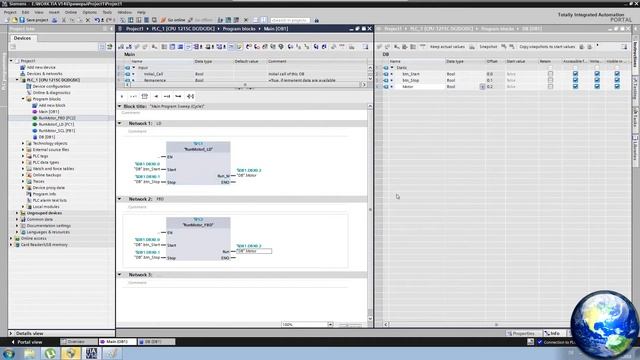Toggle Writable checkbox for btn_Stop

tap(597, 80)
